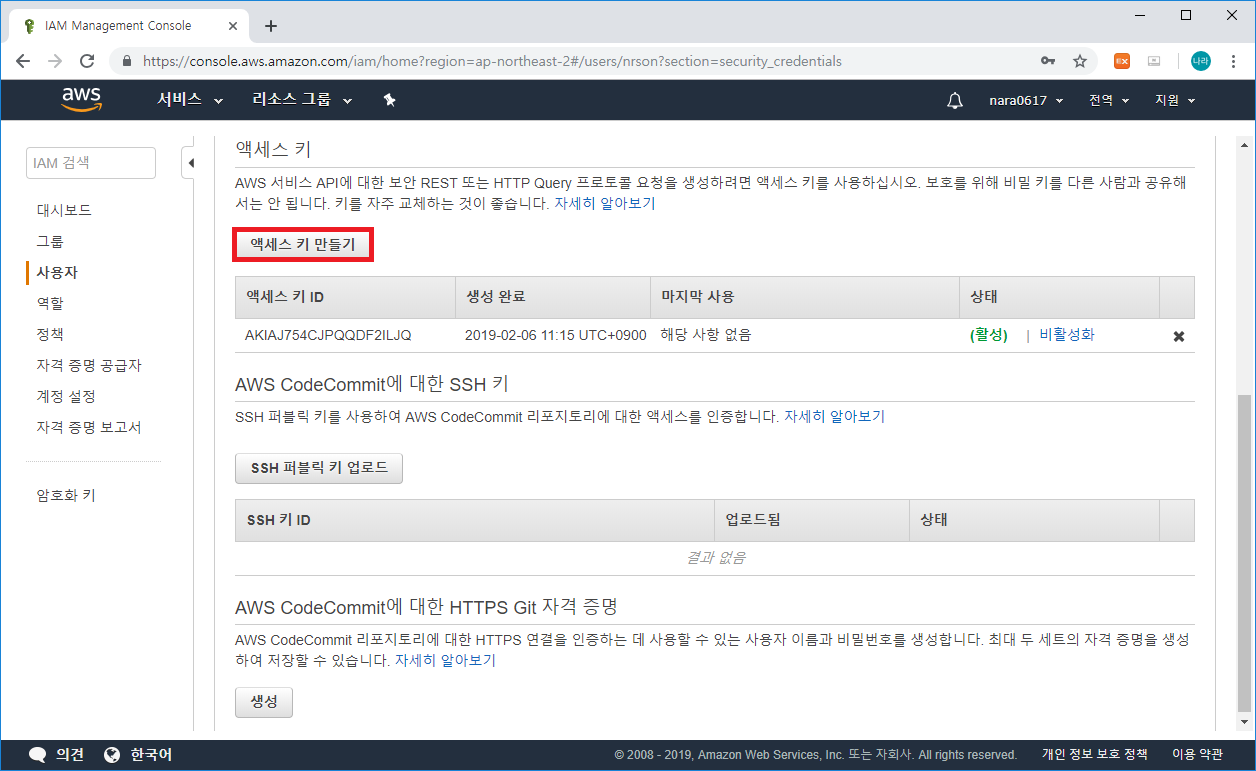The width and height of the screenshot is (1256, 771).
Task: Close the IAM Management Console tab
Action: point(231,26)
